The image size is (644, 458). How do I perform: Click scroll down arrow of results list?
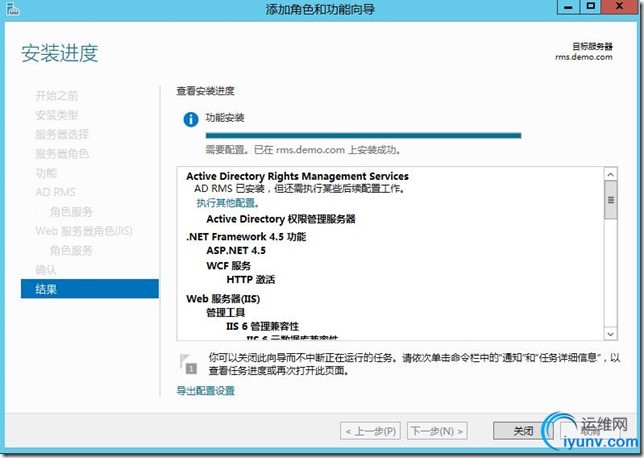(611, 334)
